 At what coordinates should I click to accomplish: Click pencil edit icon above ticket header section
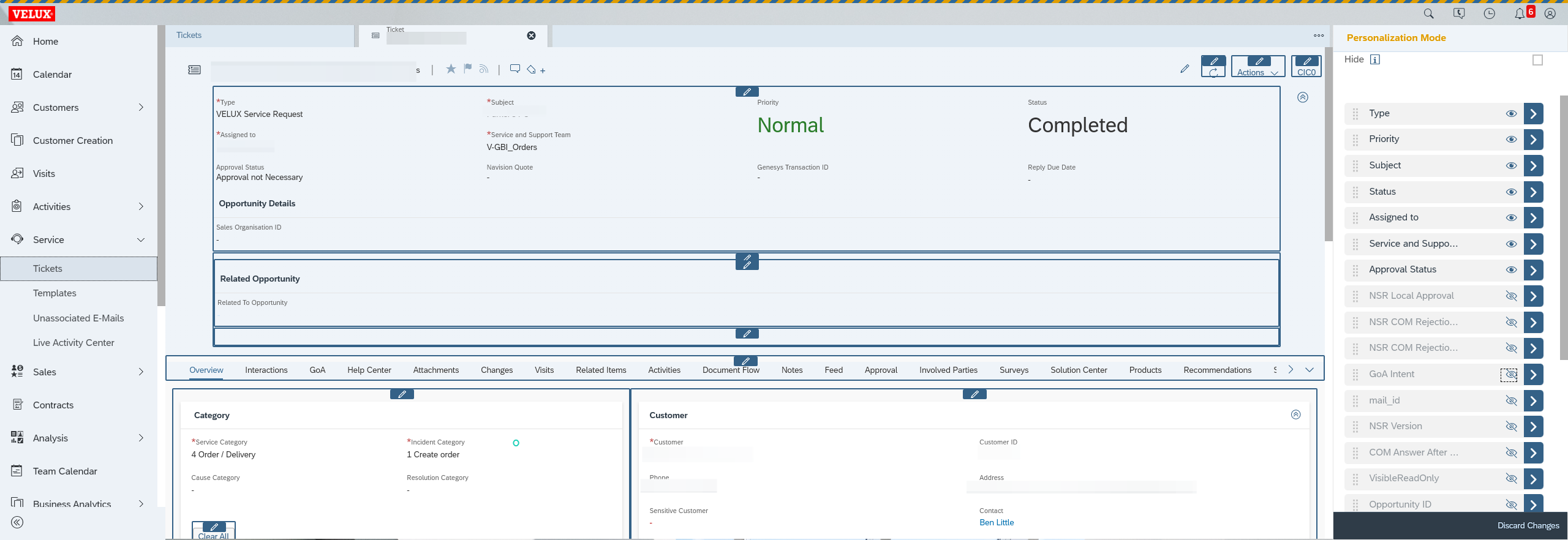pos(747,92)
